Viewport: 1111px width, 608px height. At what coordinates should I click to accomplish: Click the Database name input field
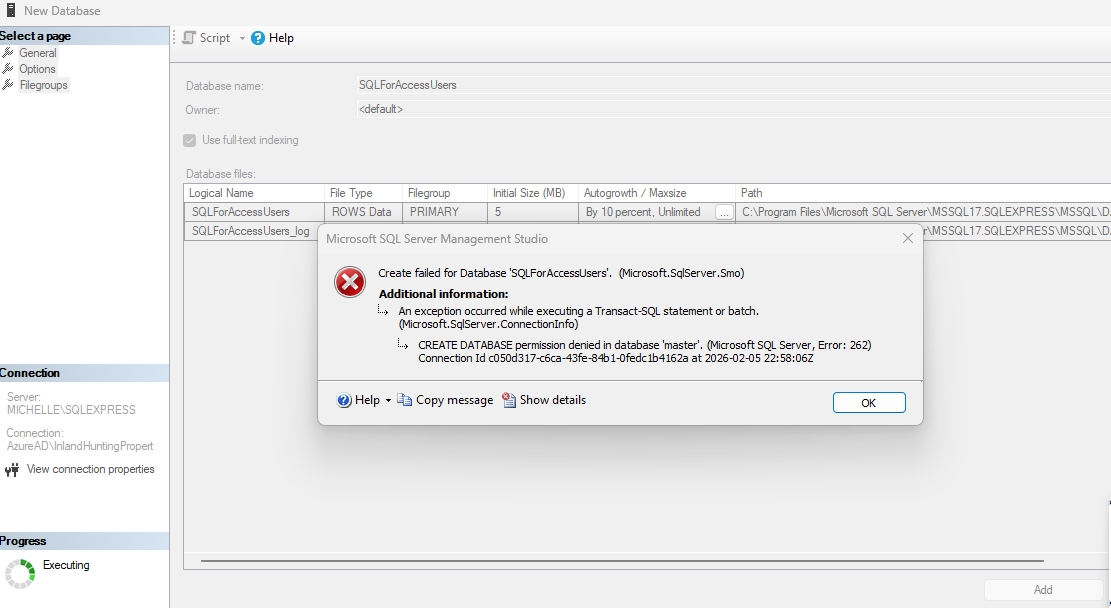click(x=700, y=85)
